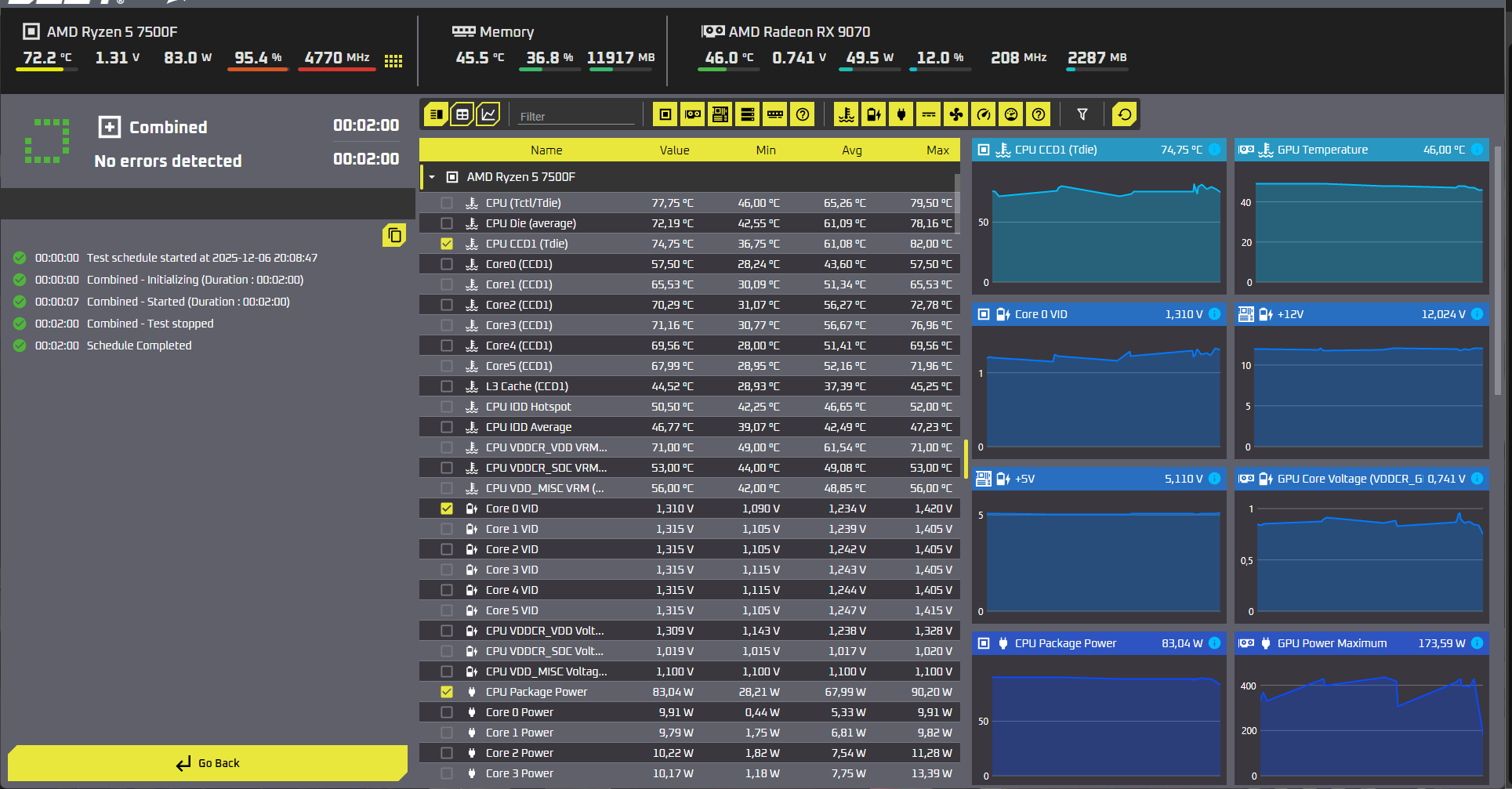Click the CPU VDDCR_SOC Volt... row name

545,651
